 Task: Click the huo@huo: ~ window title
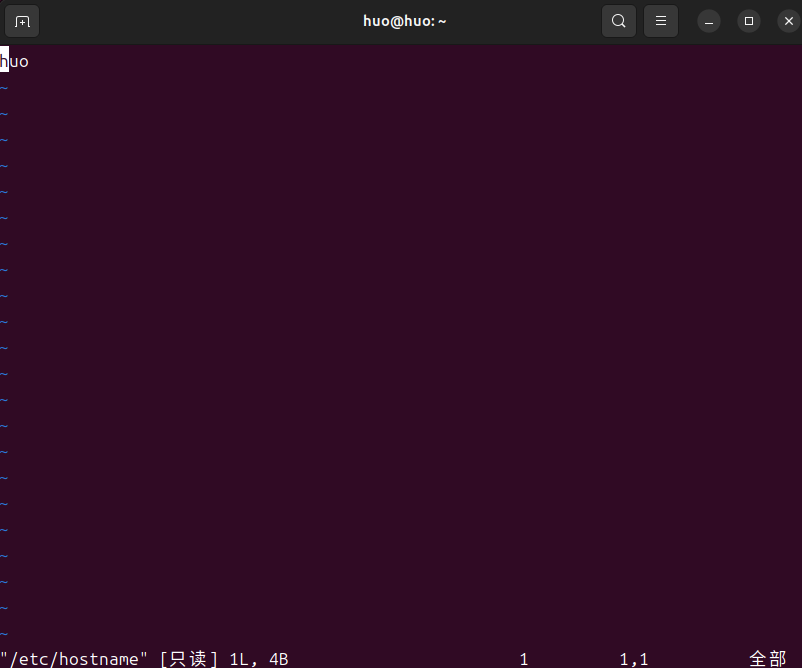click(x=405, y=21)
